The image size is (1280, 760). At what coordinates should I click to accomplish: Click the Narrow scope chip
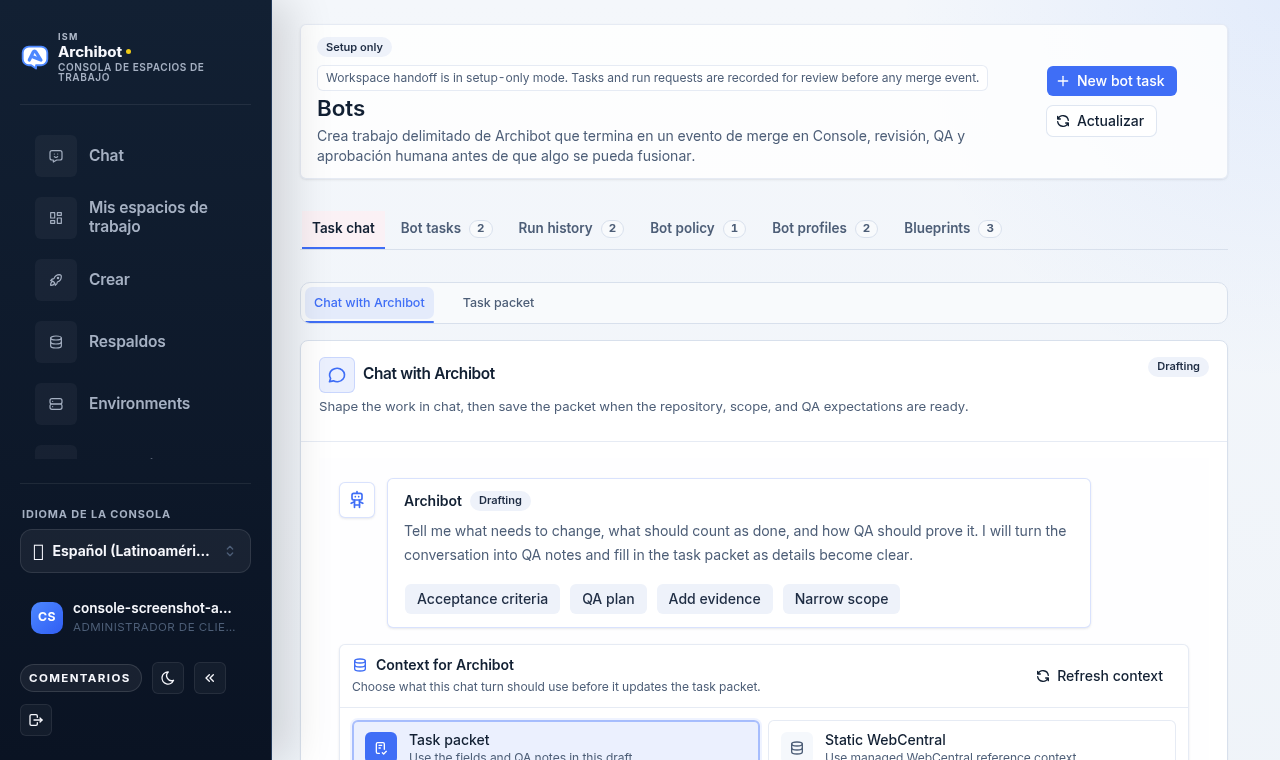[x=842, y=599]
